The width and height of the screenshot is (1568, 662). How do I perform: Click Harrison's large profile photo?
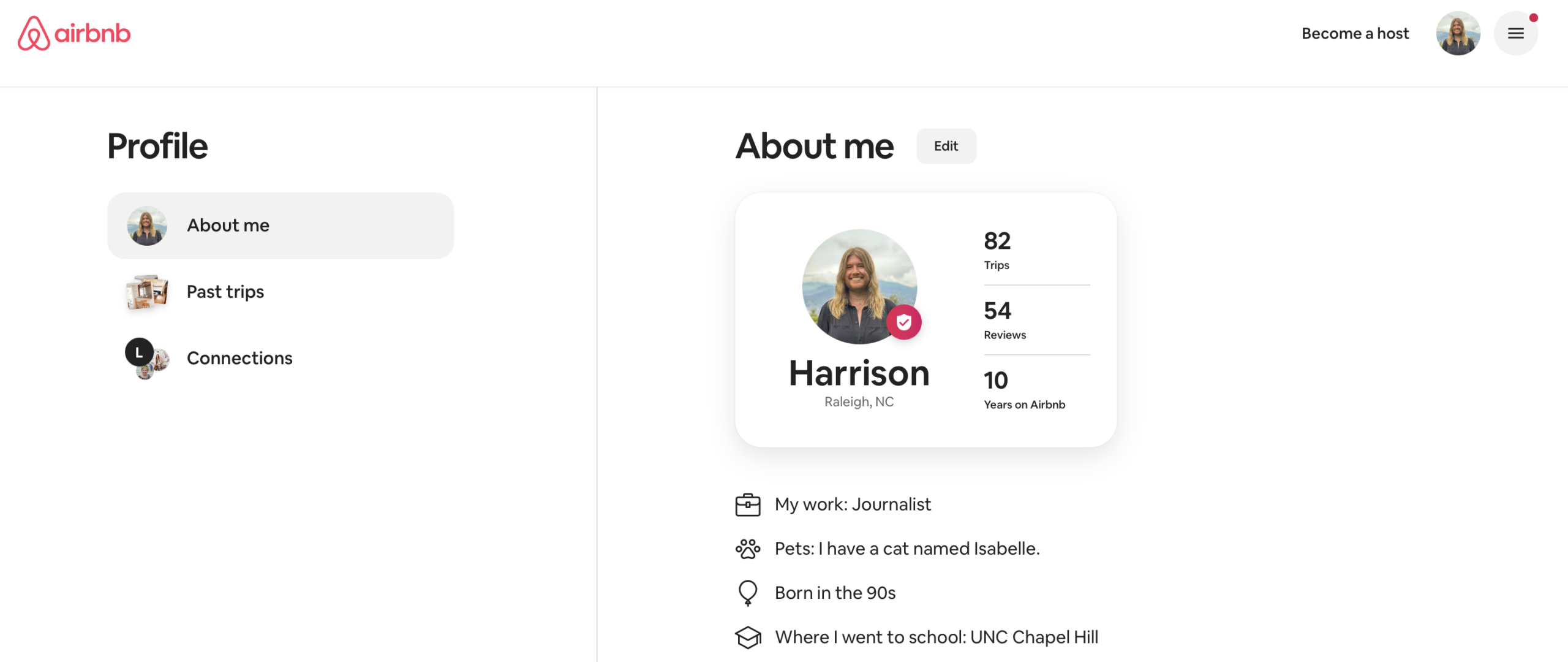859,286
